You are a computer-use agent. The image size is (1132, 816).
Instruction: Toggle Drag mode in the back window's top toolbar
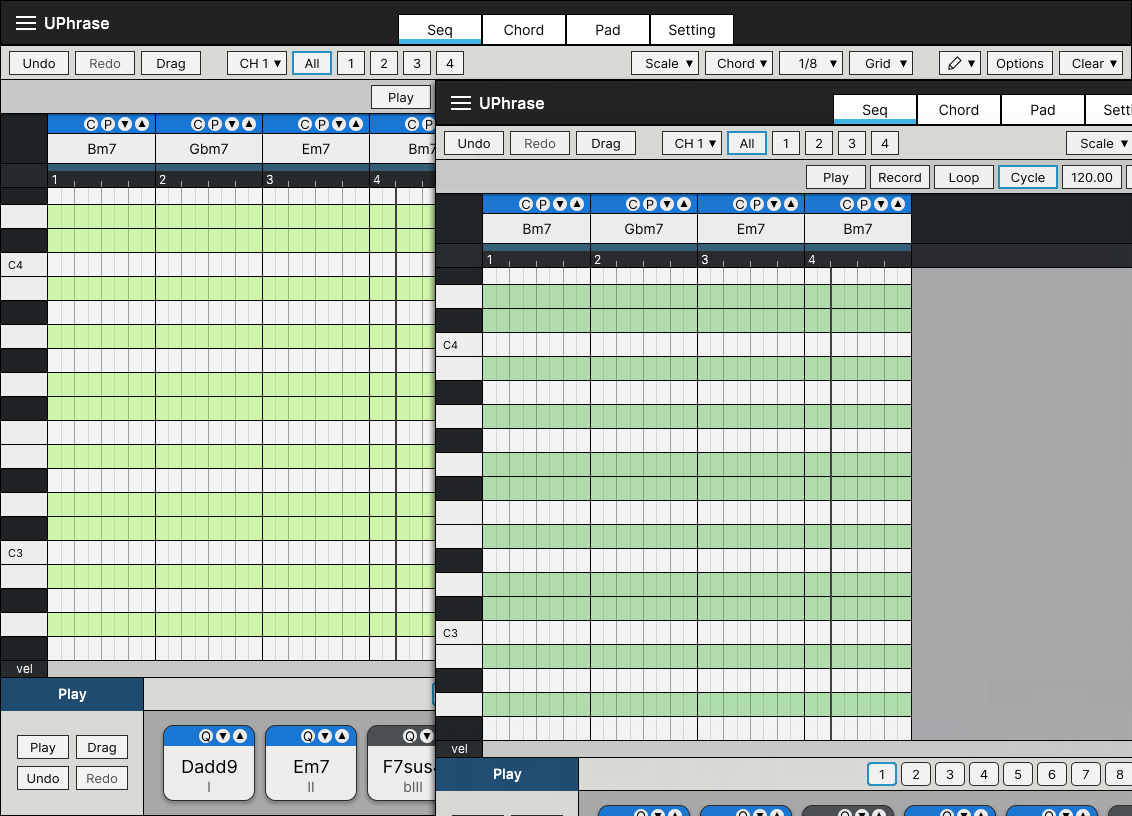click(x=171, y=64)
